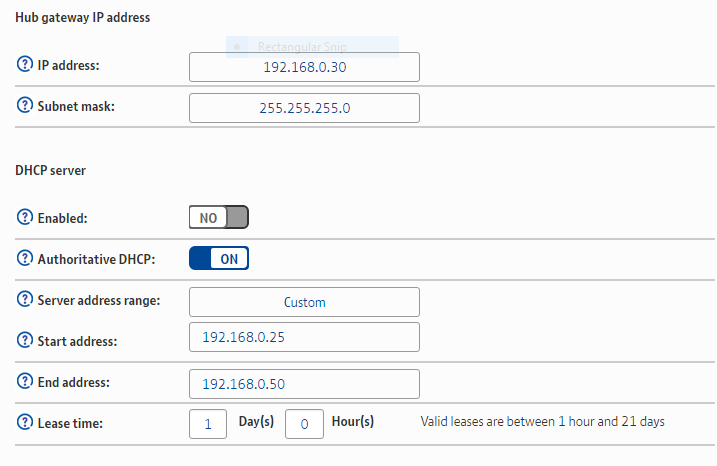Click the help icon beside IP address
The width and height of the screenshot is (717, 466).
pyautogui.click(x=25, y=65)
